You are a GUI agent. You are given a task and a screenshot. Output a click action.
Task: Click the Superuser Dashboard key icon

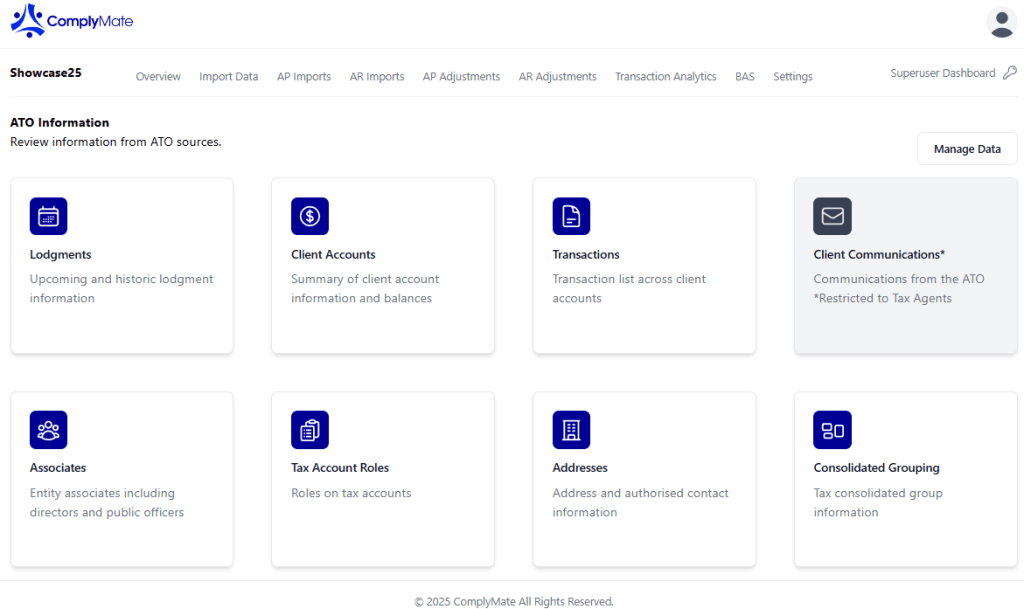[x=1009, y=73]
